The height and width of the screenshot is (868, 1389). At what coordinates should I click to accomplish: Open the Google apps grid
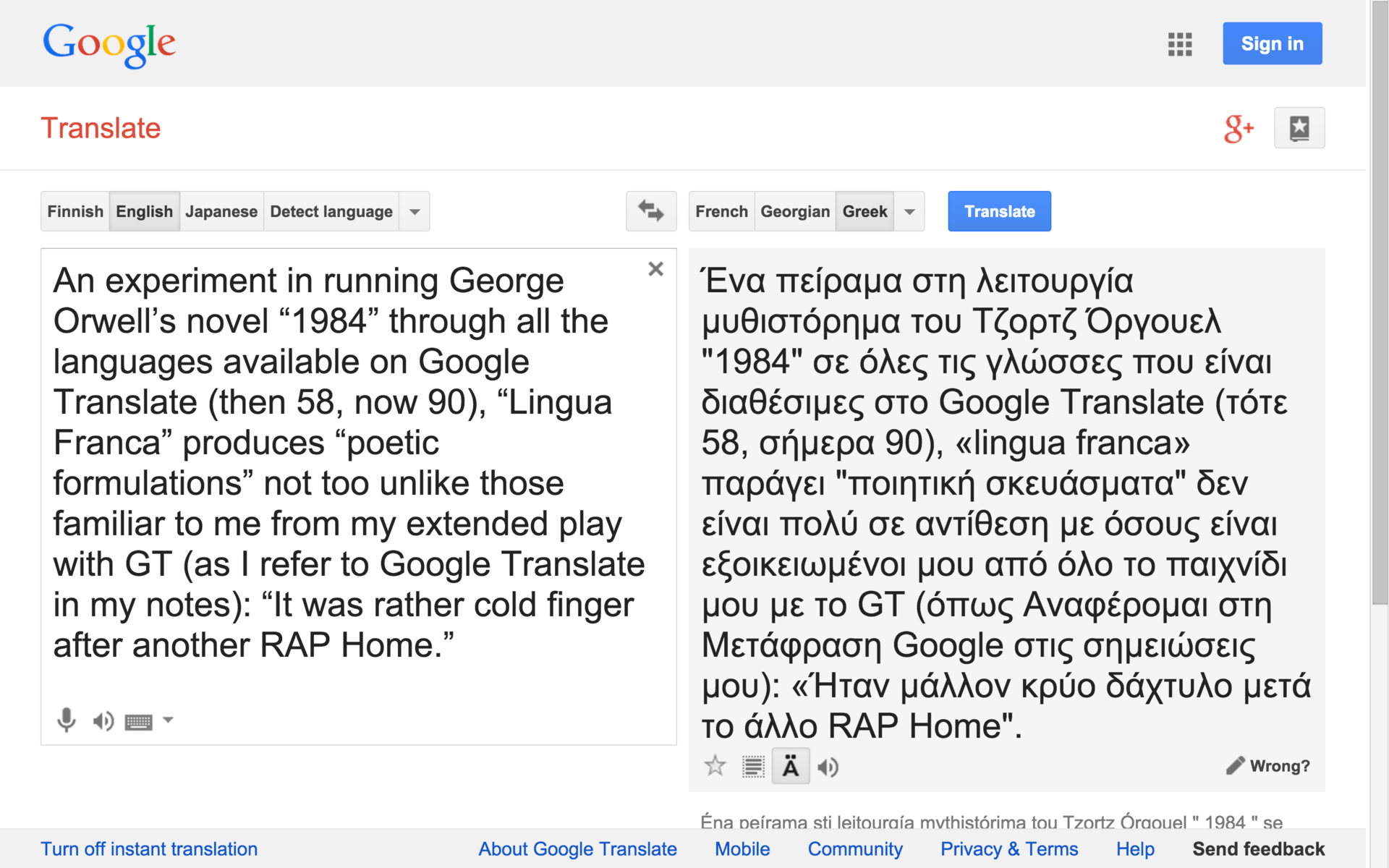coord(1179,44)
